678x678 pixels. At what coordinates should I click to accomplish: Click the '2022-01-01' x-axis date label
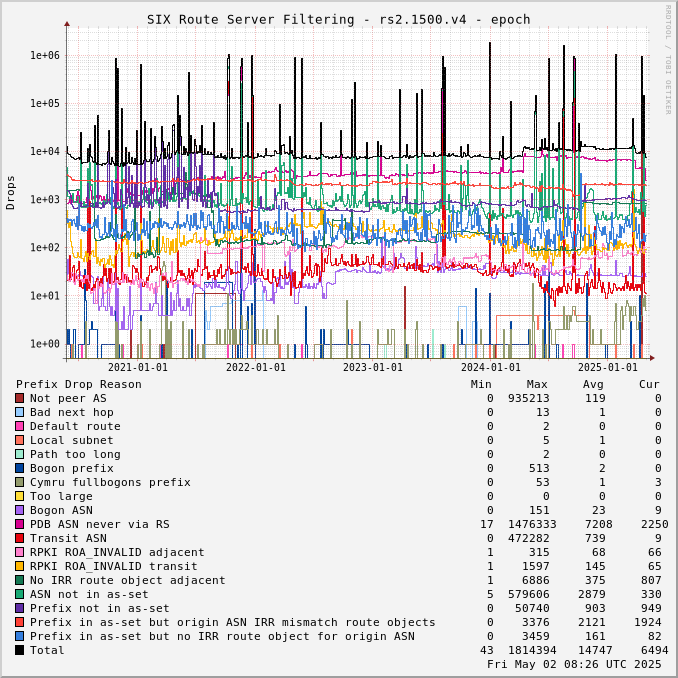click(x=256, y=368)
